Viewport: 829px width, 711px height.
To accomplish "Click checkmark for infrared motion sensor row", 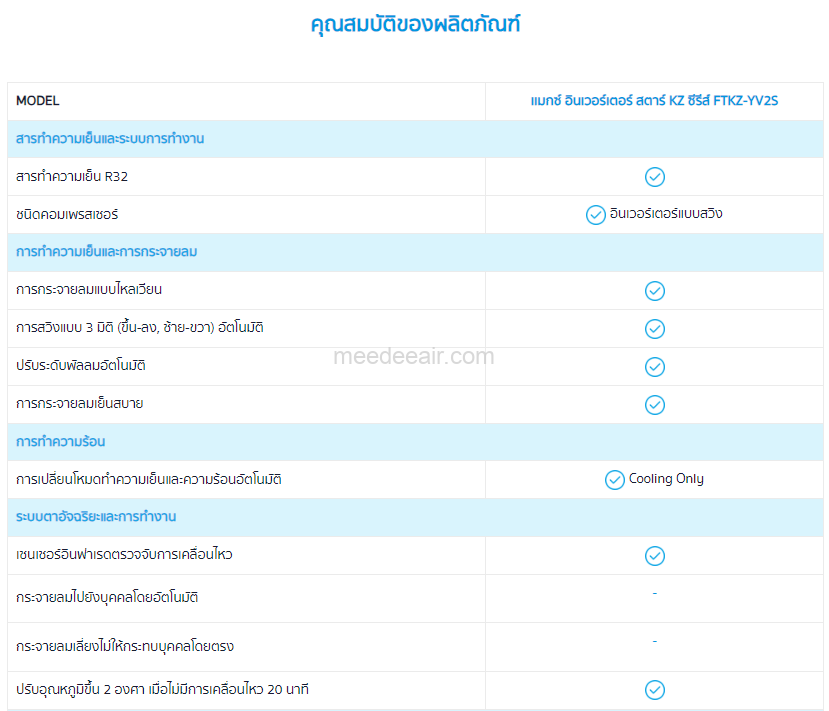I will 654,556.
